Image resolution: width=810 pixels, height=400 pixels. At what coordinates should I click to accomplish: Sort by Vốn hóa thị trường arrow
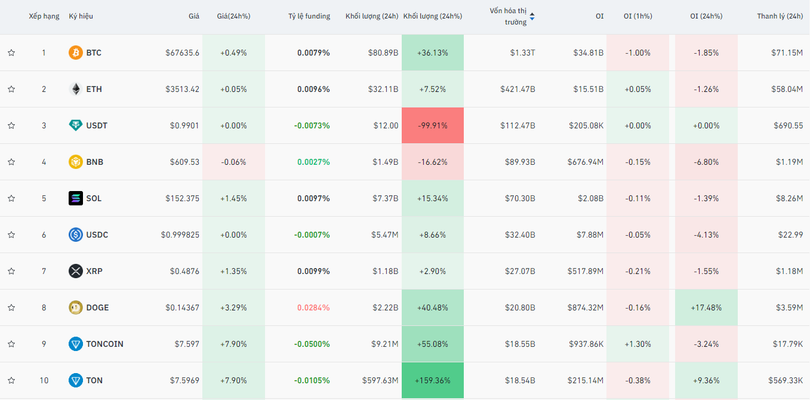(532, 16)
